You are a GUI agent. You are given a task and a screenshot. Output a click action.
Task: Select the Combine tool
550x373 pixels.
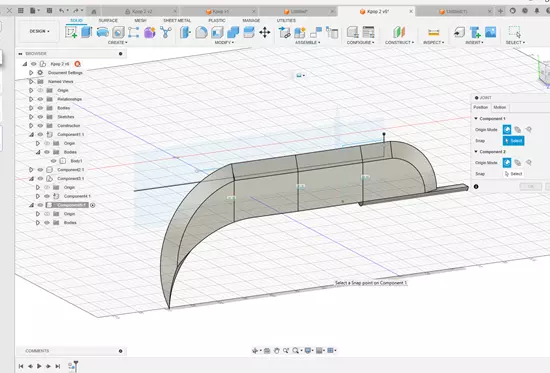tap(233, 32)
